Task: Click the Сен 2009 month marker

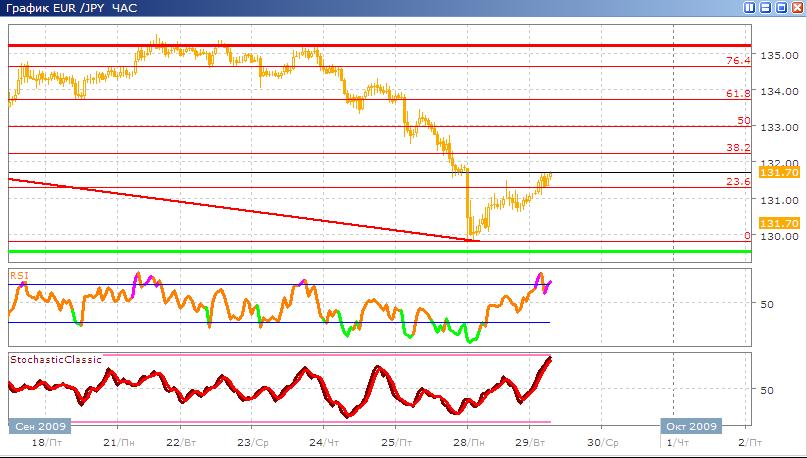Action: 40,426
